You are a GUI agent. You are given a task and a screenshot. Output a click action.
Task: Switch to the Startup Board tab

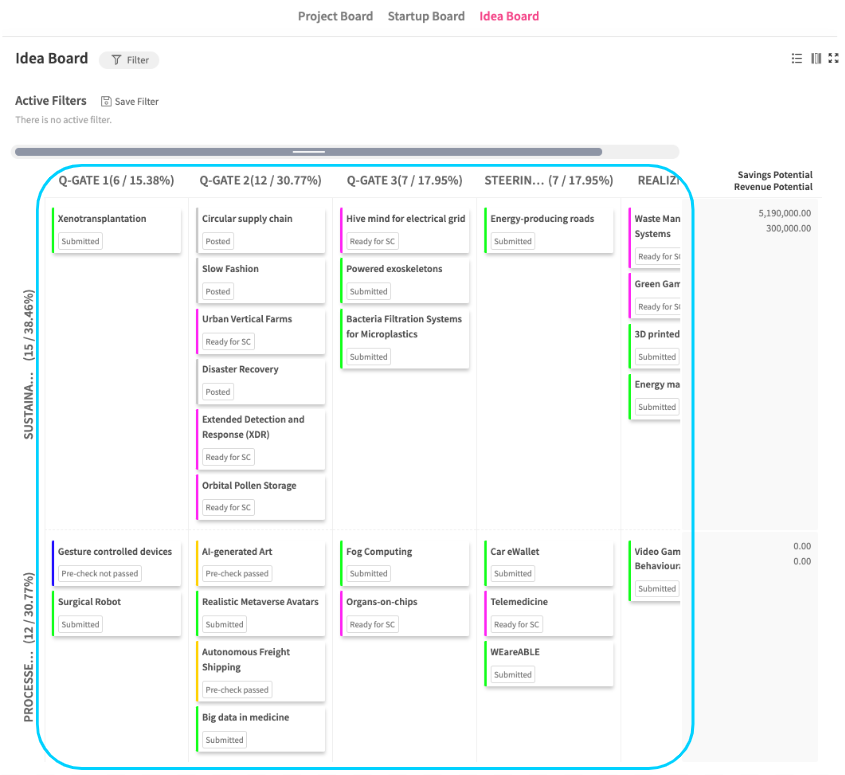(x=426, y=16)
